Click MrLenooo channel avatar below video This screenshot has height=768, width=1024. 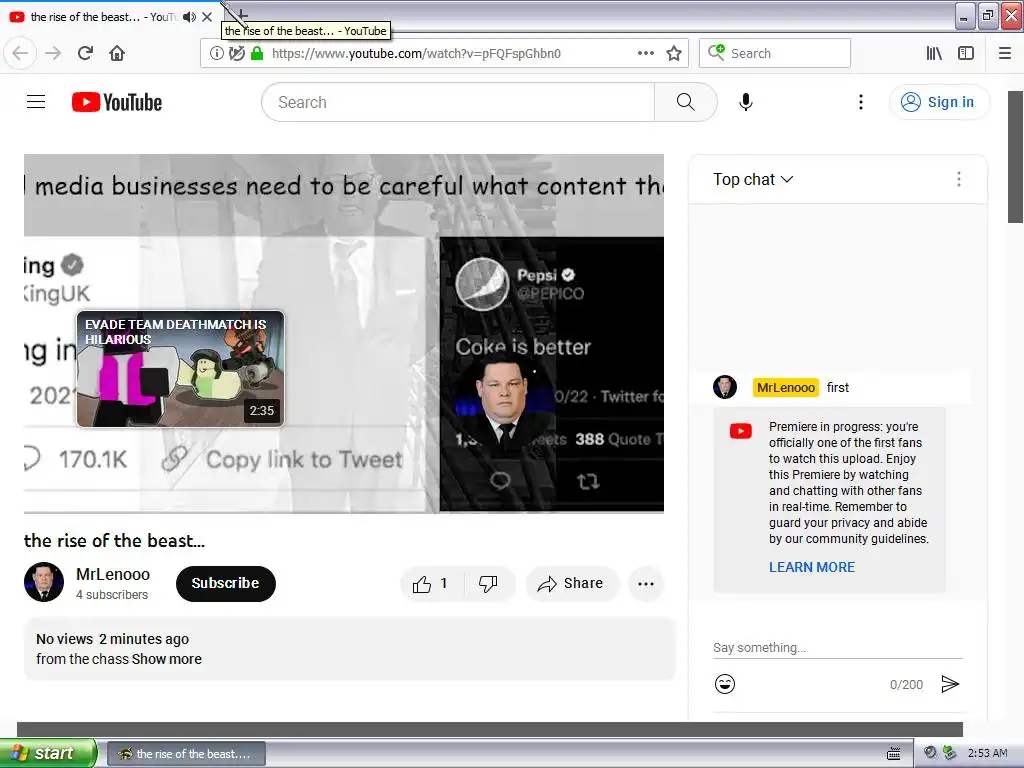[44, 581]
